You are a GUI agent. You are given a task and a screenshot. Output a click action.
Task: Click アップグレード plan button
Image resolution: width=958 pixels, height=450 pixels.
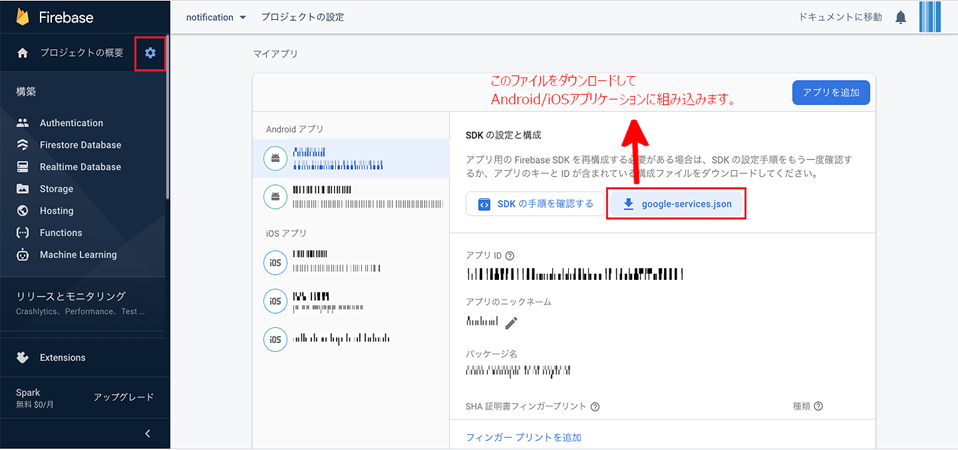(x=123, y=397)
